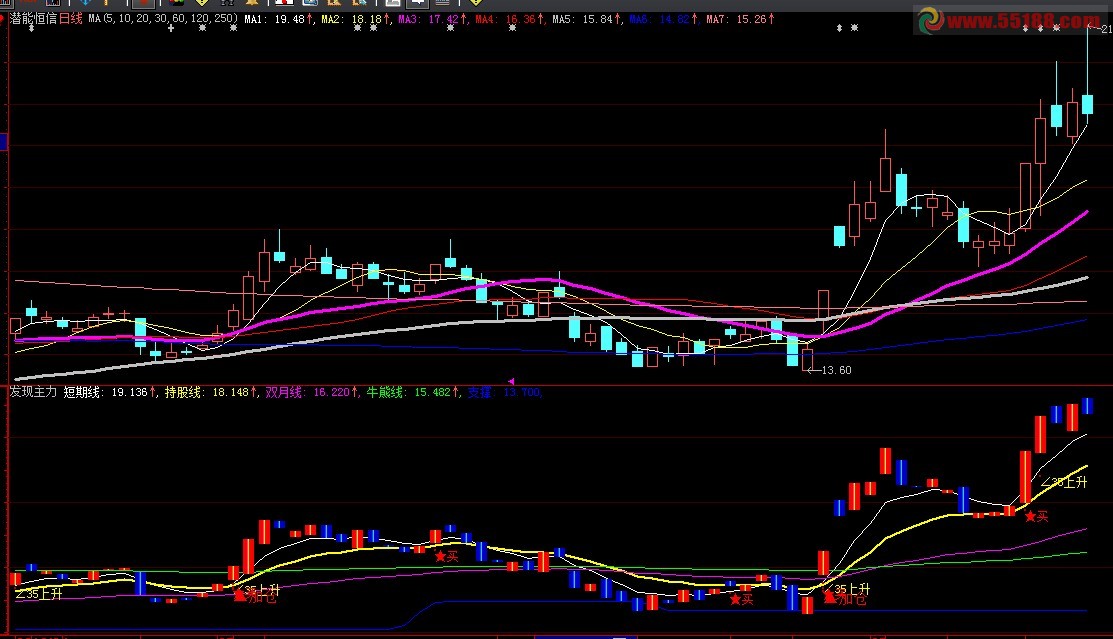
Task: Click the blue 支撑: 13.700 value
Action: 505,392
